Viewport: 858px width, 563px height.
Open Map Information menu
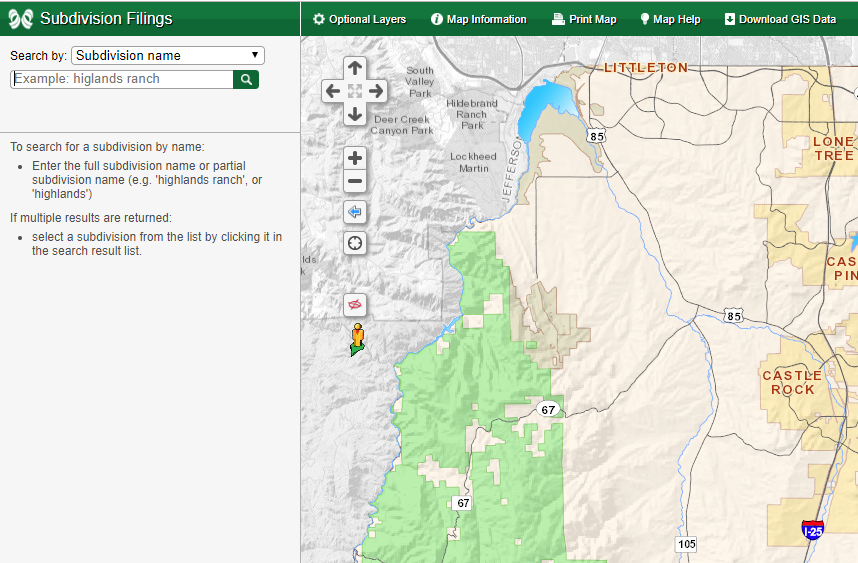[x=478, y=19]
